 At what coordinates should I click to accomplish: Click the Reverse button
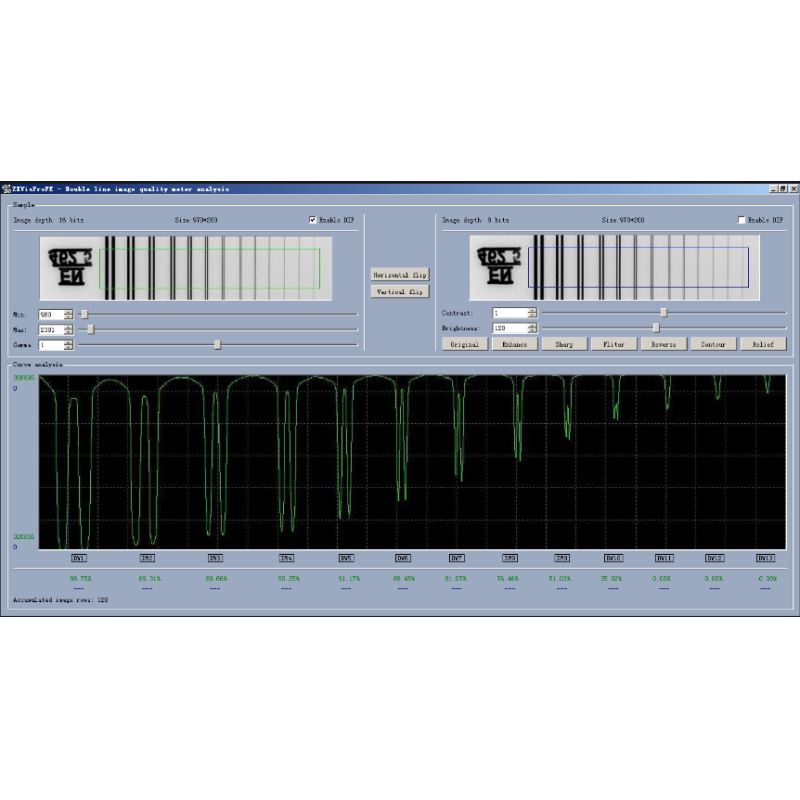coord(663,344)
